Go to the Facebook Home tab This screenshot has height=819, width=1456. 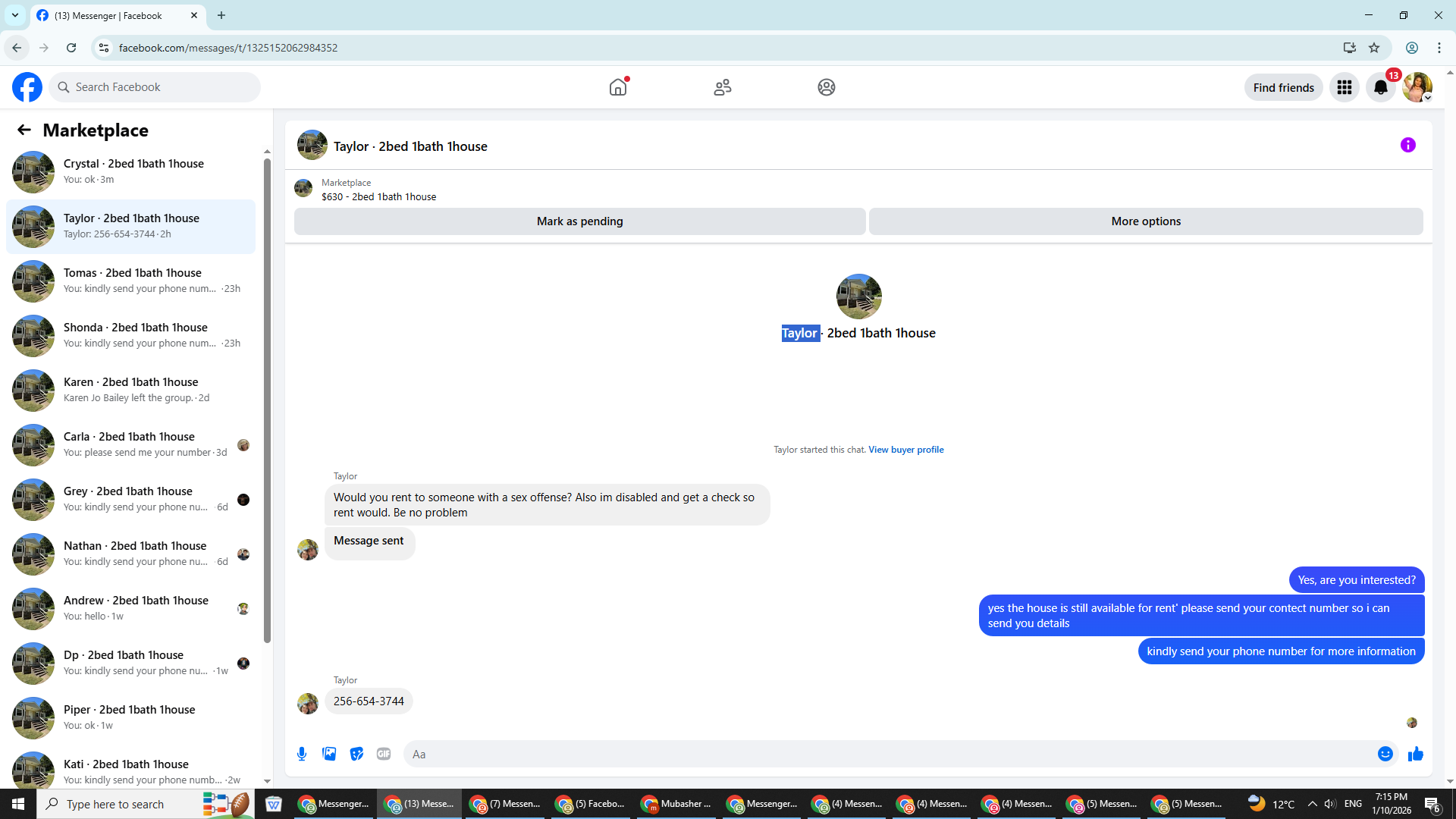tap(618, 87)
